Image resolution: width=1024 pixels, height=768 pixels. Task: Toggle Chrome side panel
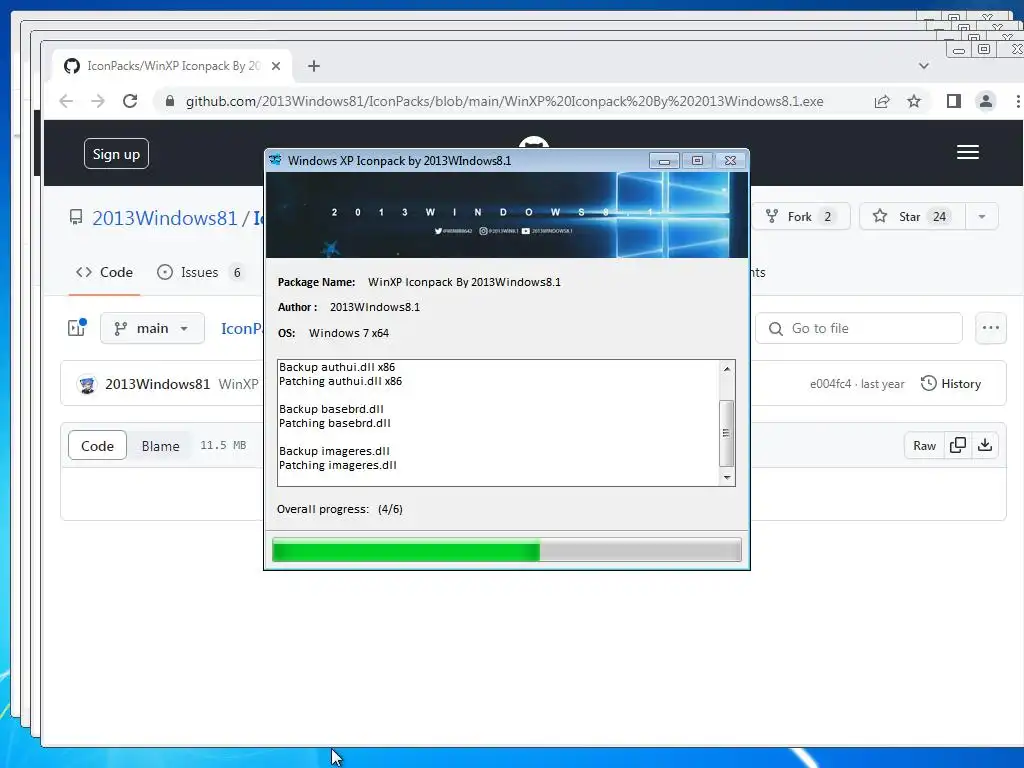[x=953, y=101]
